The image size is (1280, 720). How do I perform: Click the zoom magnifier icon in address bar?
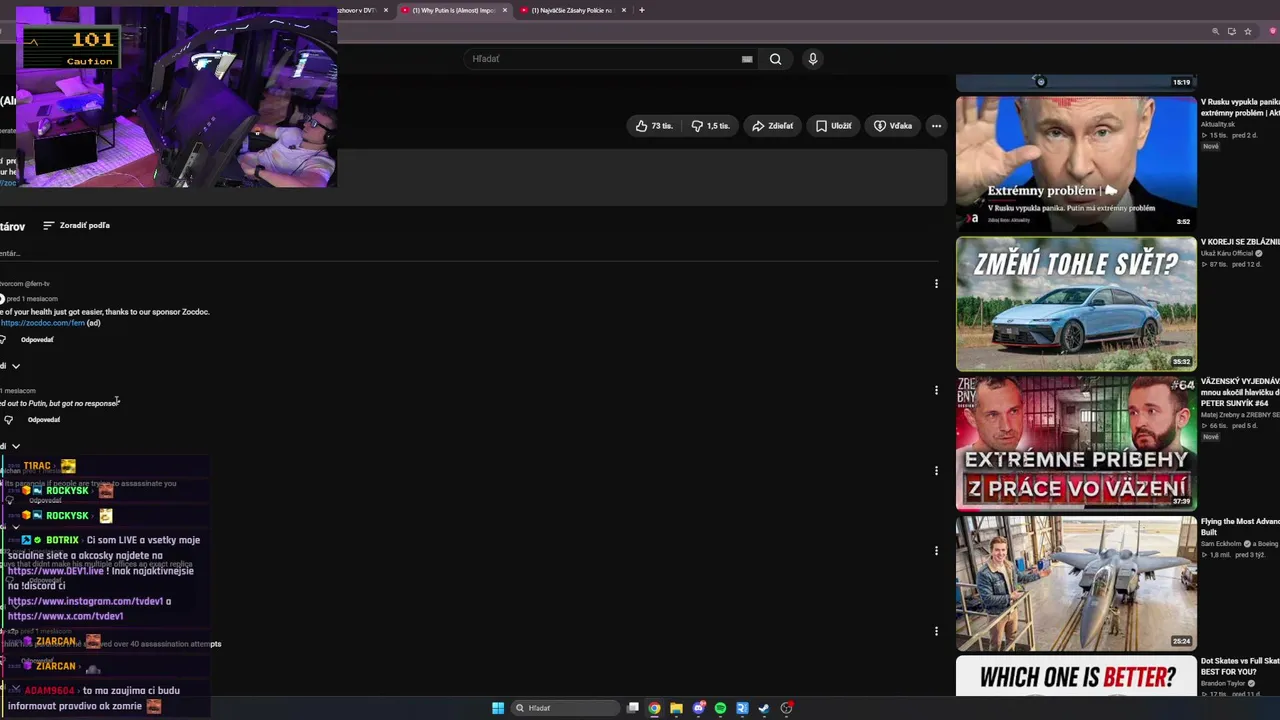1216,31
